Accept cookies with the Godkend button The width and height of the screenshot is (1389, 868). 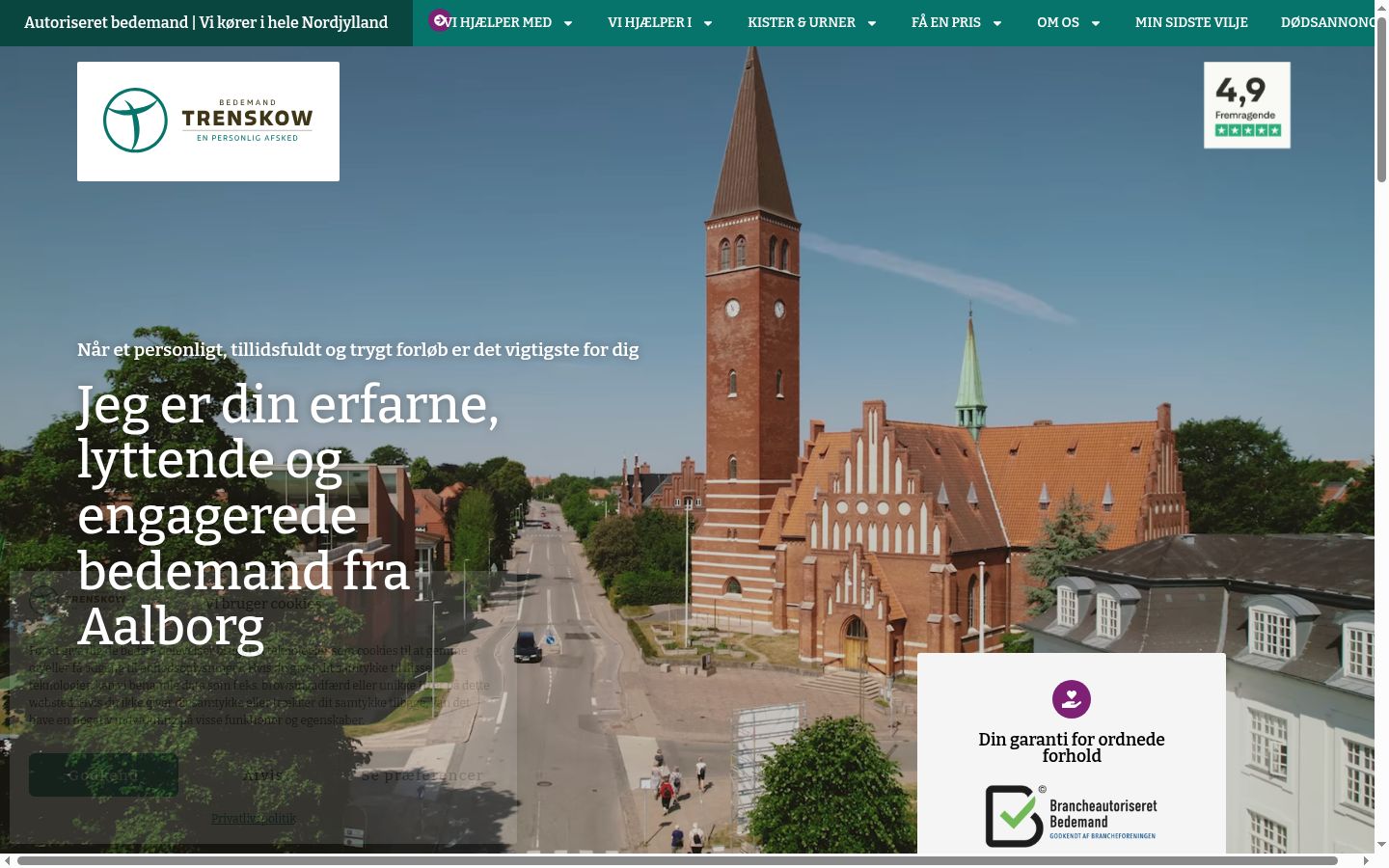tap(103, 775)
